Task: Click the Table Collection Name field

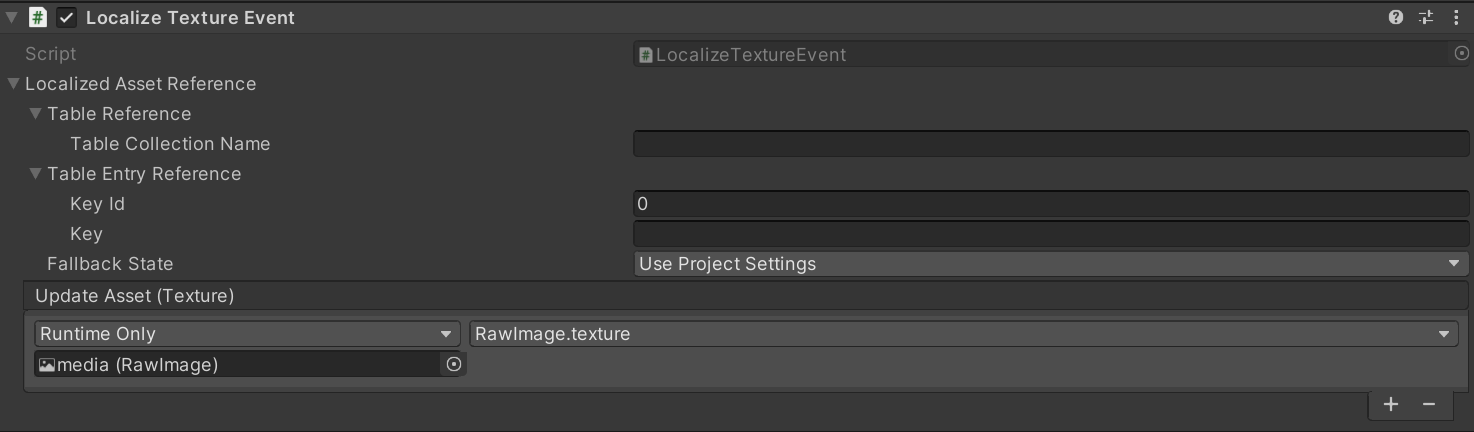Action: click(x=1050, y=144)
